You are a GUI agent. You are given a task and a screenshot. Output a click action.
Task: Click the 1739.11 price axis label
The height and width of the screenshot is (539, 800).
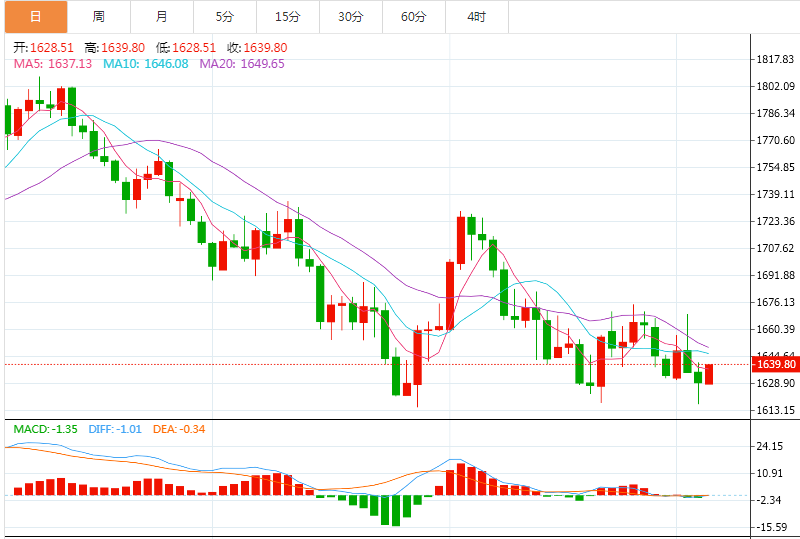(776, 194)
